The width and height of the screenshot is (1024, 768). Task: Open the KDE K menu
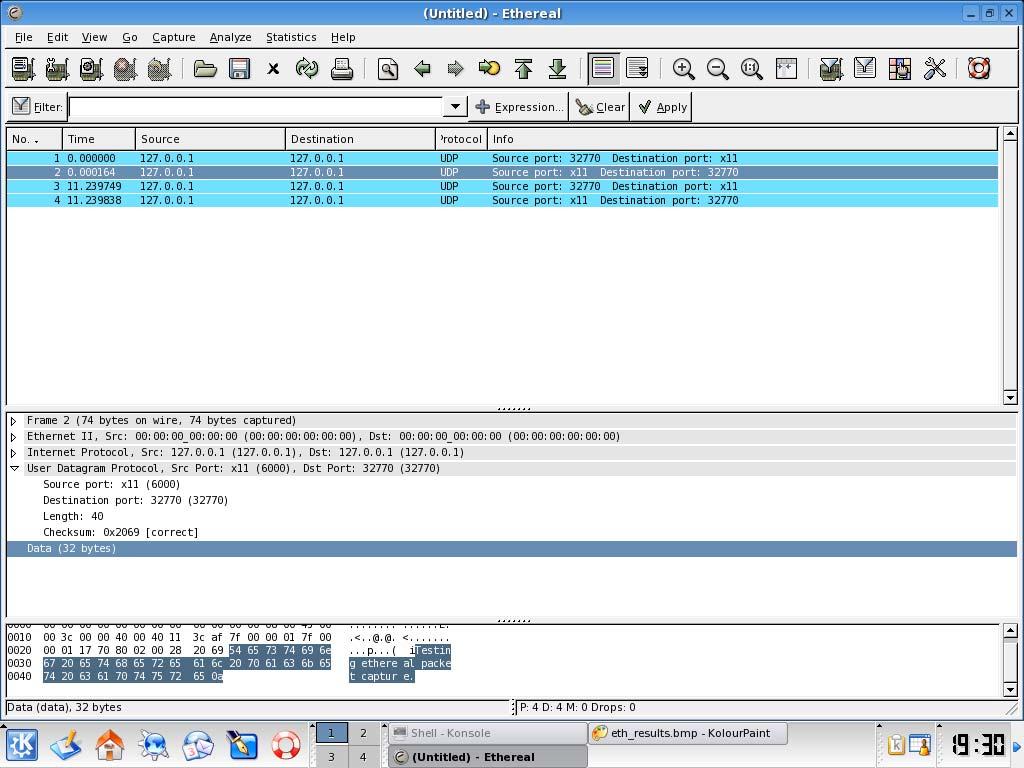tap(22, 744)
